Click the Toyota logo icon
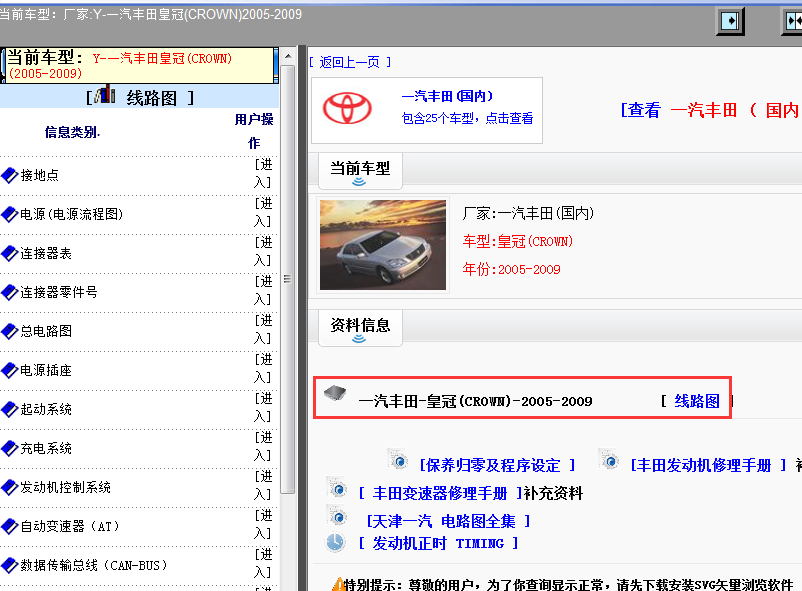Image resolution: width=802 pixels, height=591 pixels. (x=347, y=108)
